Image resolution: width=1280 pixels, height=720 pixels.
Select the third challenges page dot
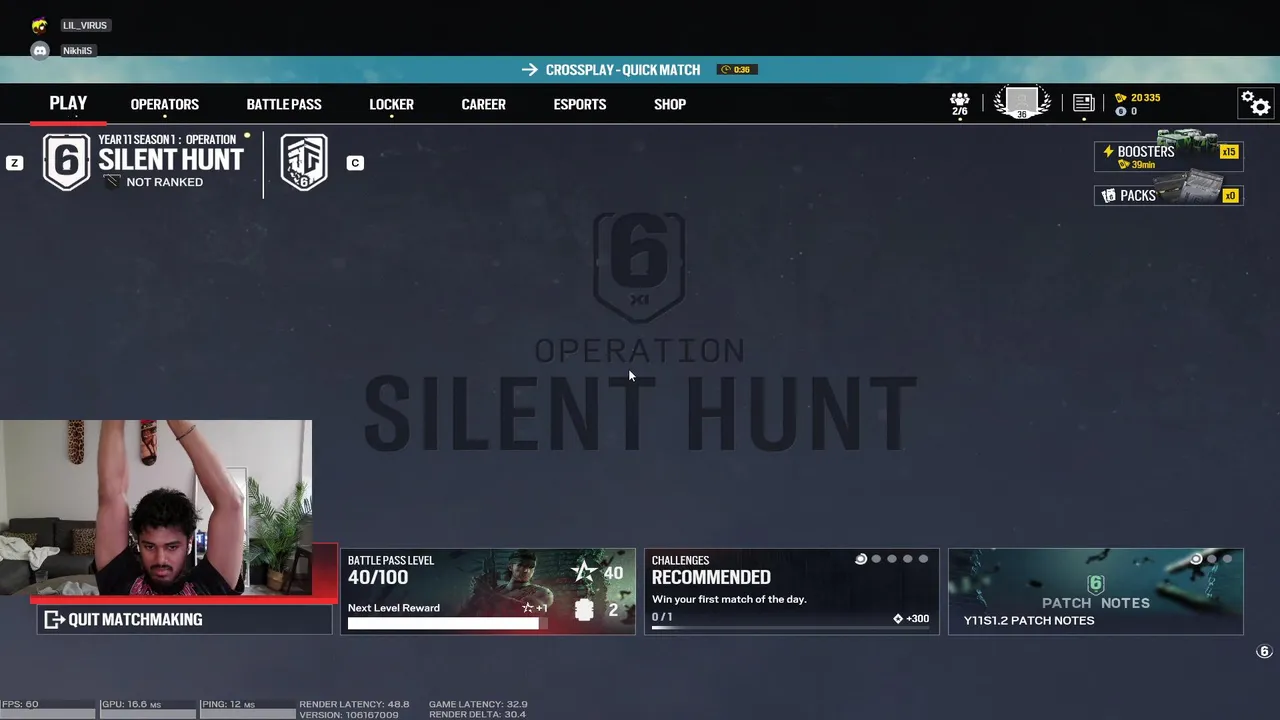[892, 559]
